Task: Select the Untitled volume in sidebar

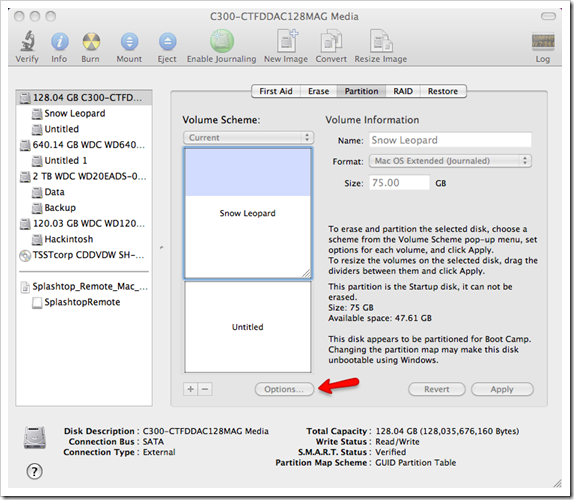Action: [x=84, y=129]
